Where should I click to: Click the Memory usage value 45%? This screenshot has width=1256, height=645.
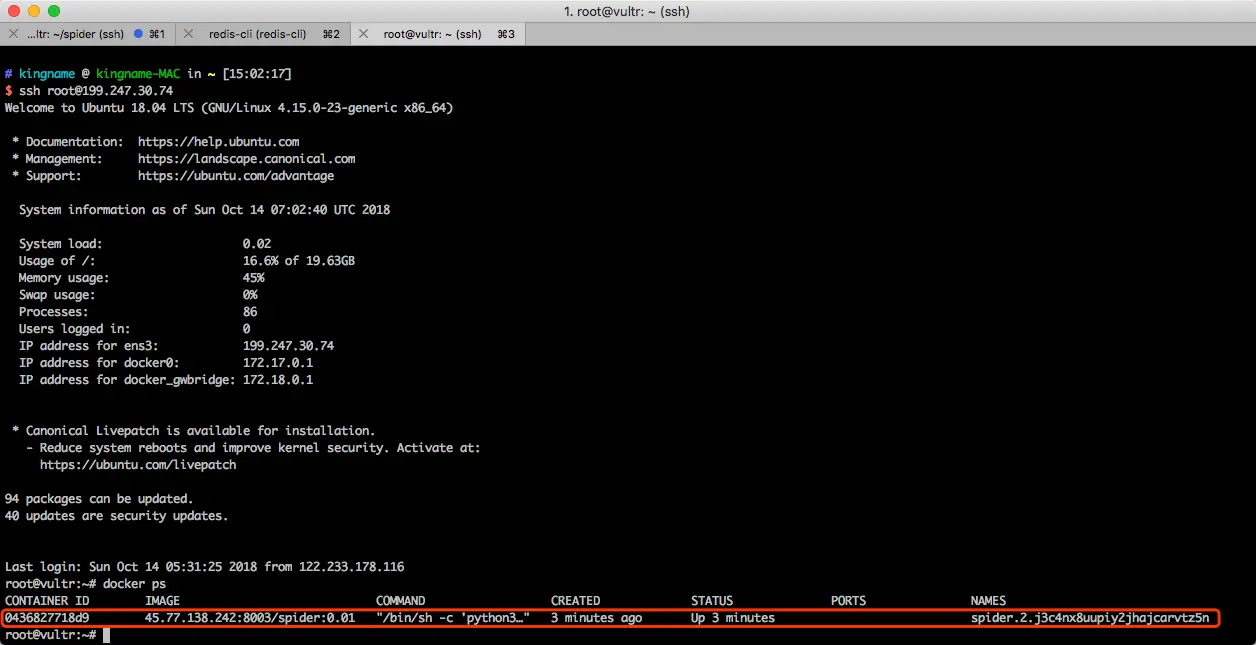point(254,278)
